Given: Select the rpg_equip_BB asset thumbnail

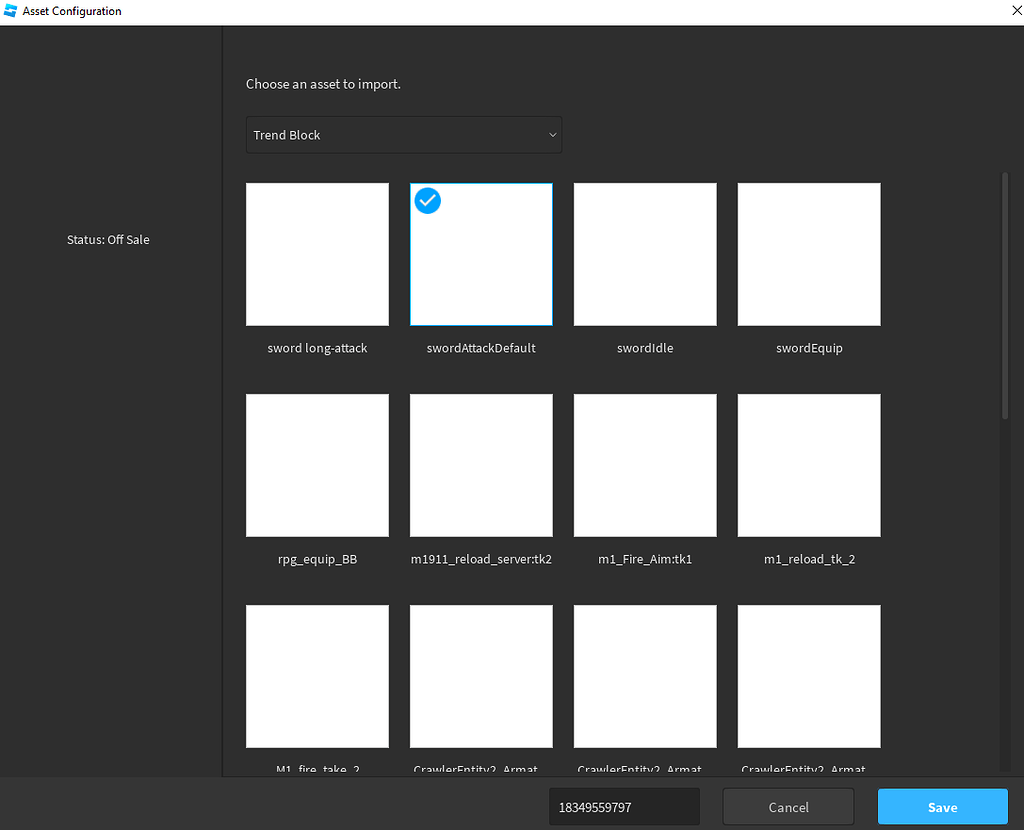Looking at the screenshot, I should click(317, 465).
